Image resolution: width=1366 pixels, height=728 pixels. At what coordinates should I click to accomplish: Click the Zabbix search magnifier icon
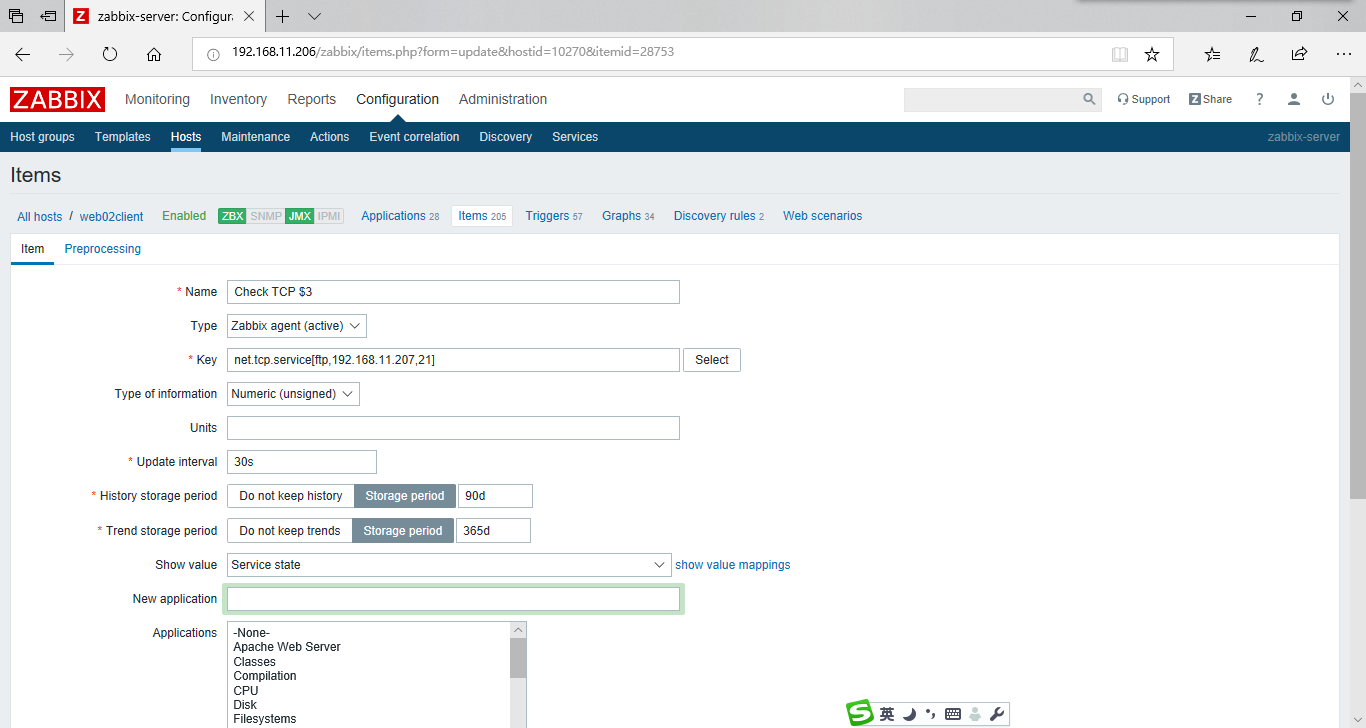coord(1090,99)
